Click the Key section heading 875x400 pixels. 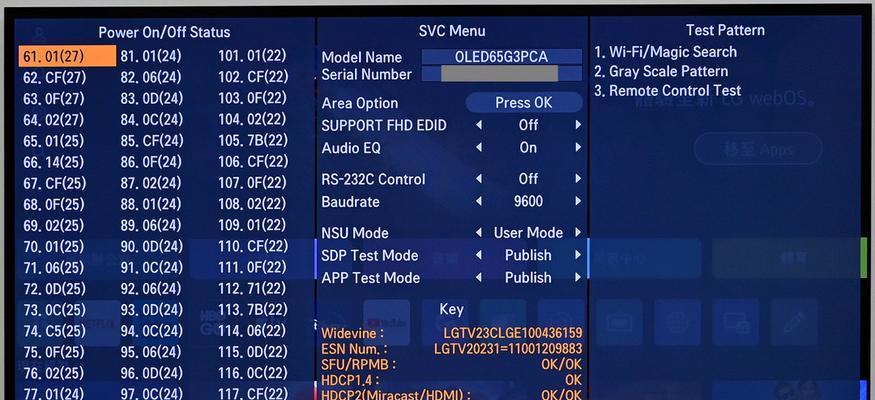click(x=451, y=309)
